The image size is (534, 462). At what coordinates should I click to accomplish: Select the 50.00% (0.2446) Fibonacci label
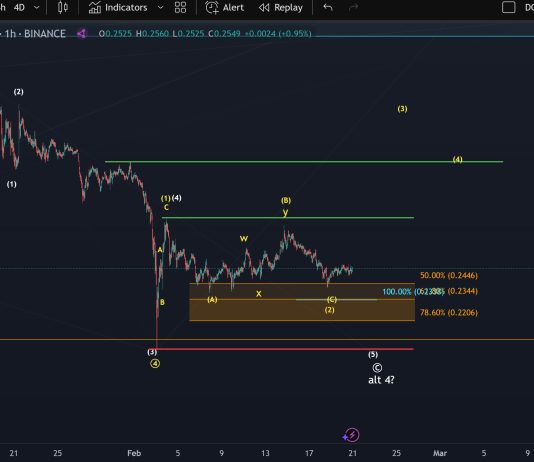click(x=449, y=275)
